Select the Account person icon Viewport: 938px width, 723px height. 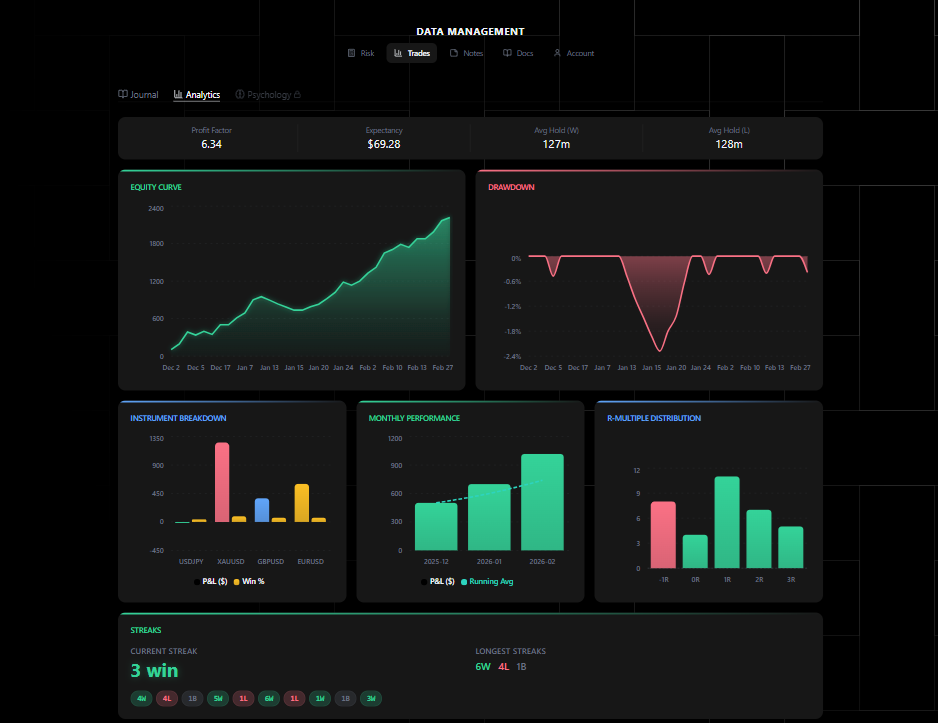click(x=557, y=53)
